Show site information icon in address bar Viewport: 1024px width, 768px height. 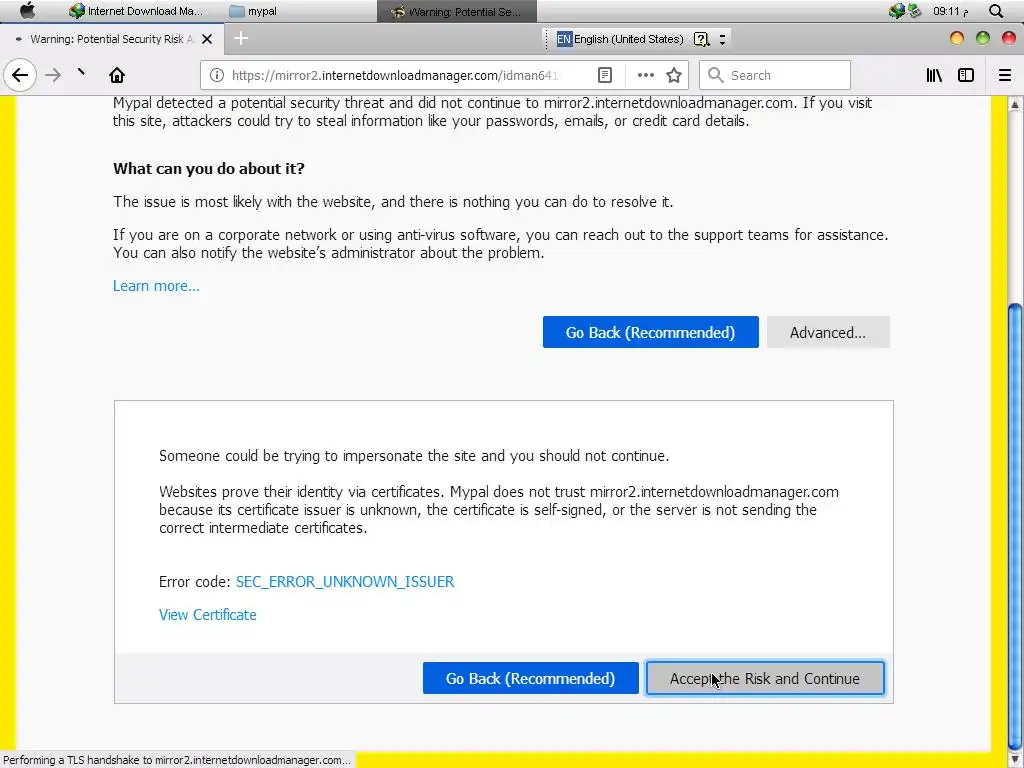217,75
